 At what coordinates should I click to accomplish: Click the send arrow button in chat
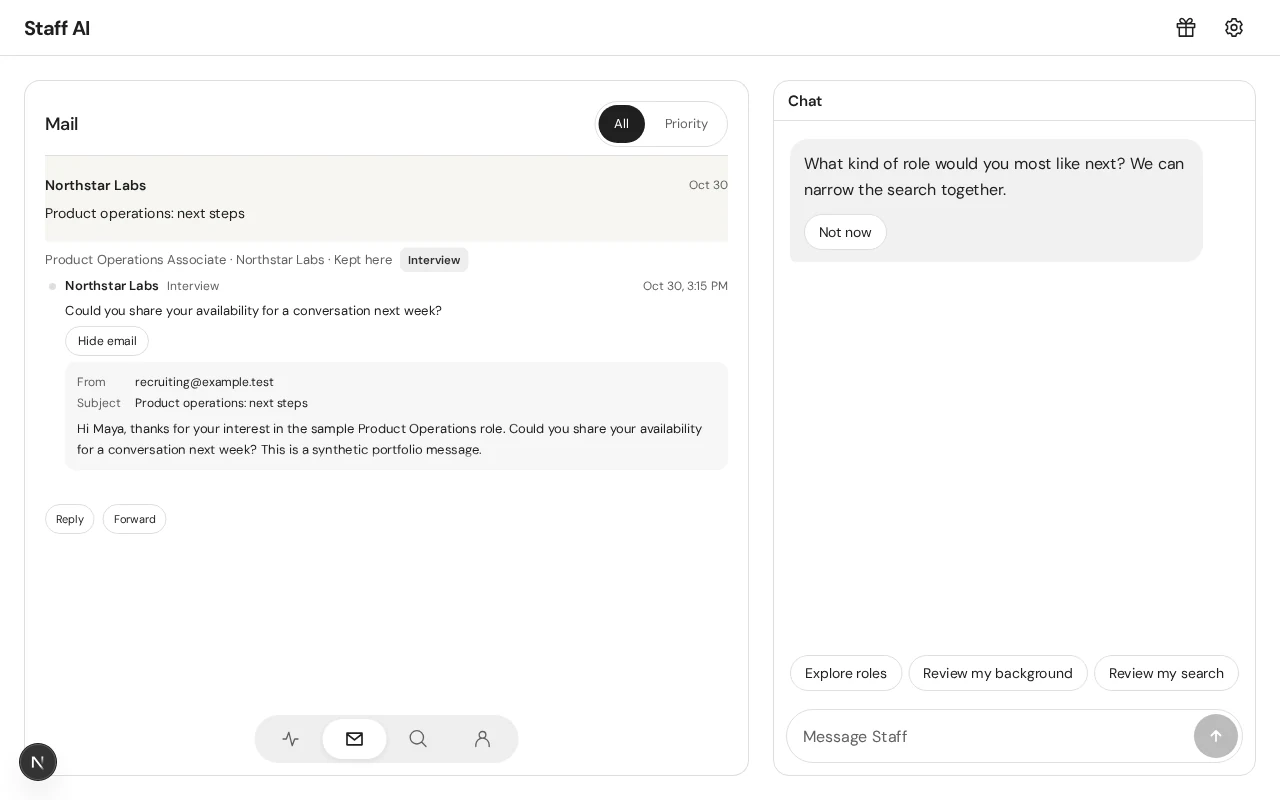[x=1216, y=736]
